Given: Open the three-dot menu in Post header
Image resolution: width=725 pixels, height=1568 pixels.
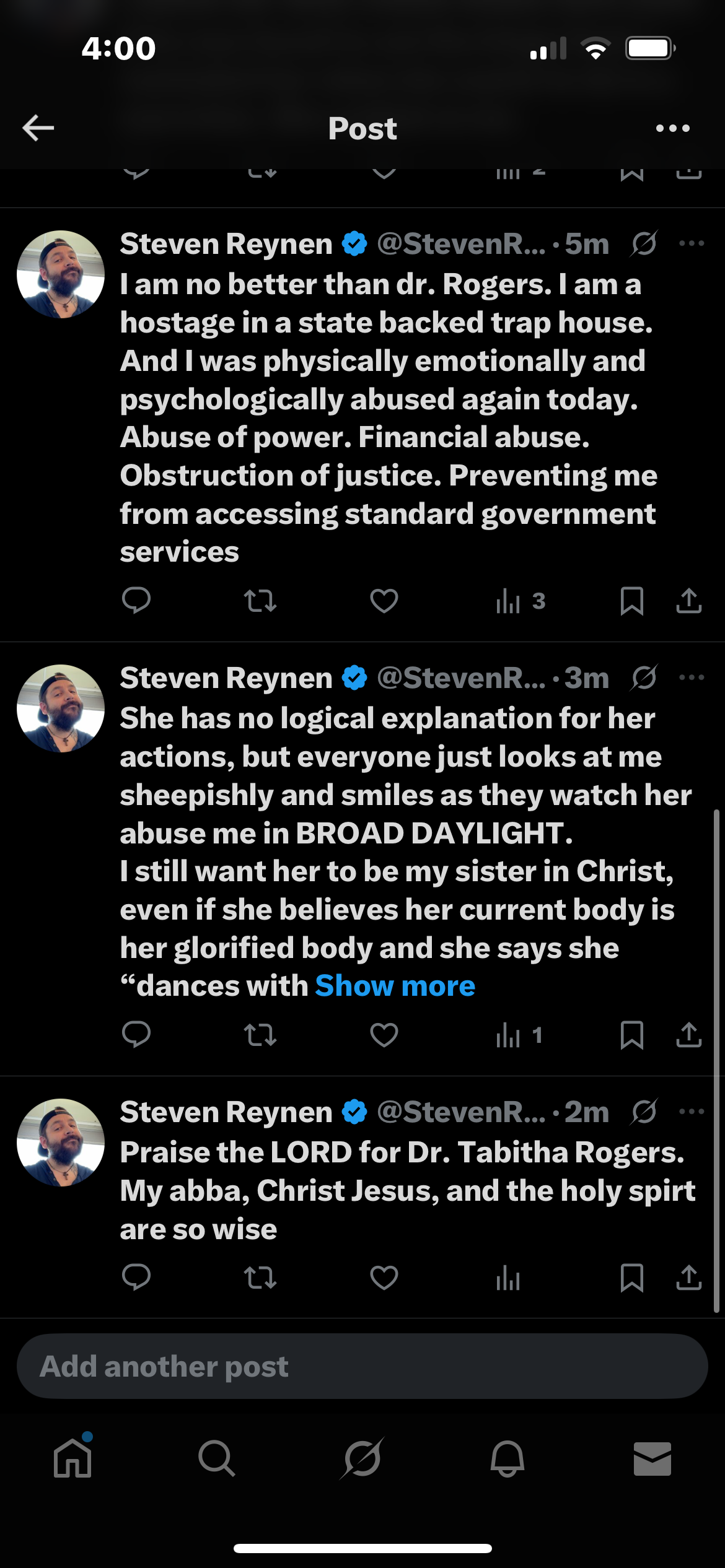Looking at the screenshot, I should click(x=672, y=128).
